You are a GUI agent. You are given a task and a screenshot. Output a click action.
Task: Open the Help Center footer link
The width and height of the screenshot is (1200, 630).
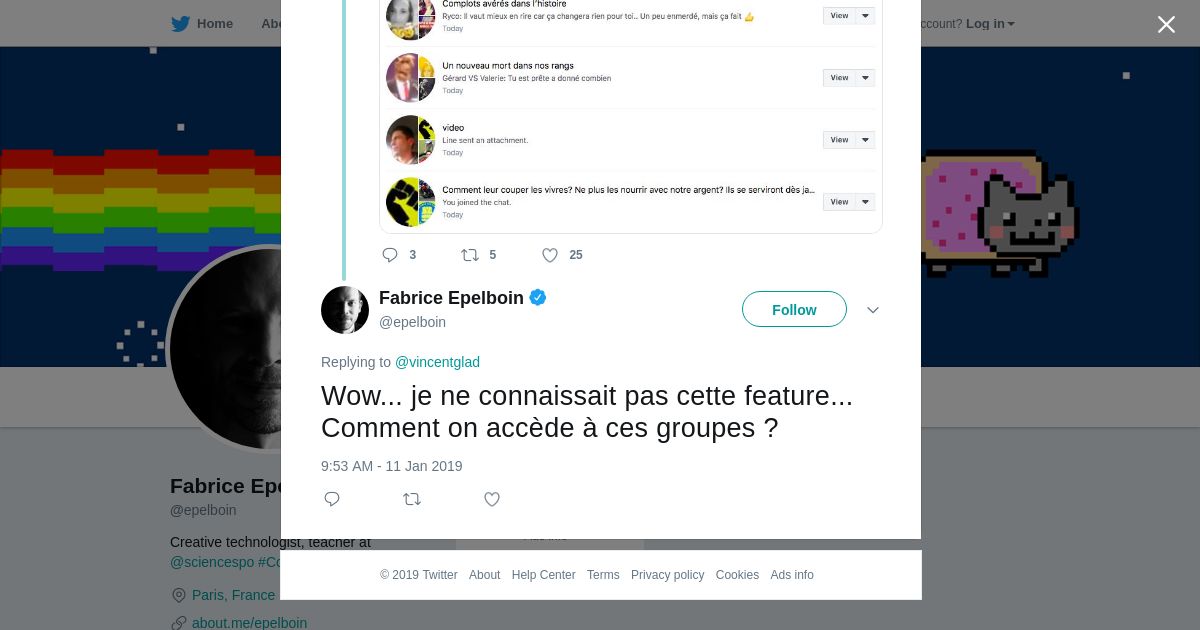(543, 575)
